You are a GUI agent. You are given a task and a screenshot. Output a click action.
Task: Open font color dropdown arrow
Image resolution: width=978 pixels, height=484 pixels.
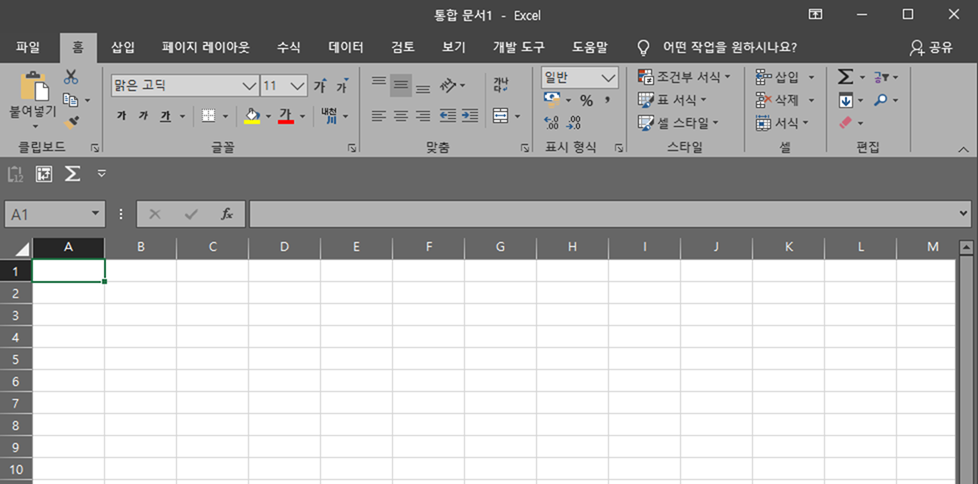[303, 116]
